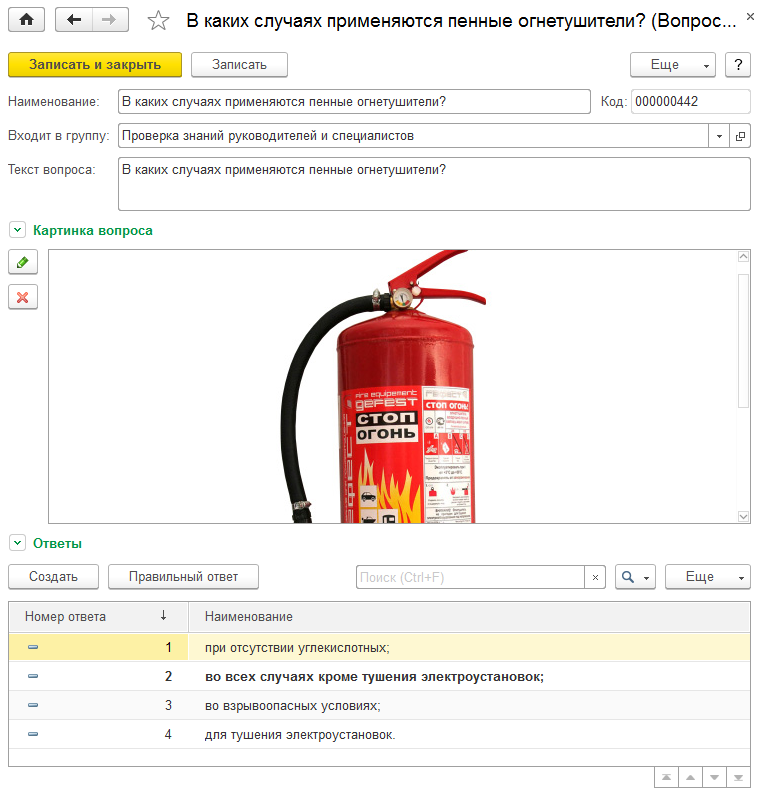Go to the home page icon
This screenshot has height=793, width=760.
[x=26, y=20]
